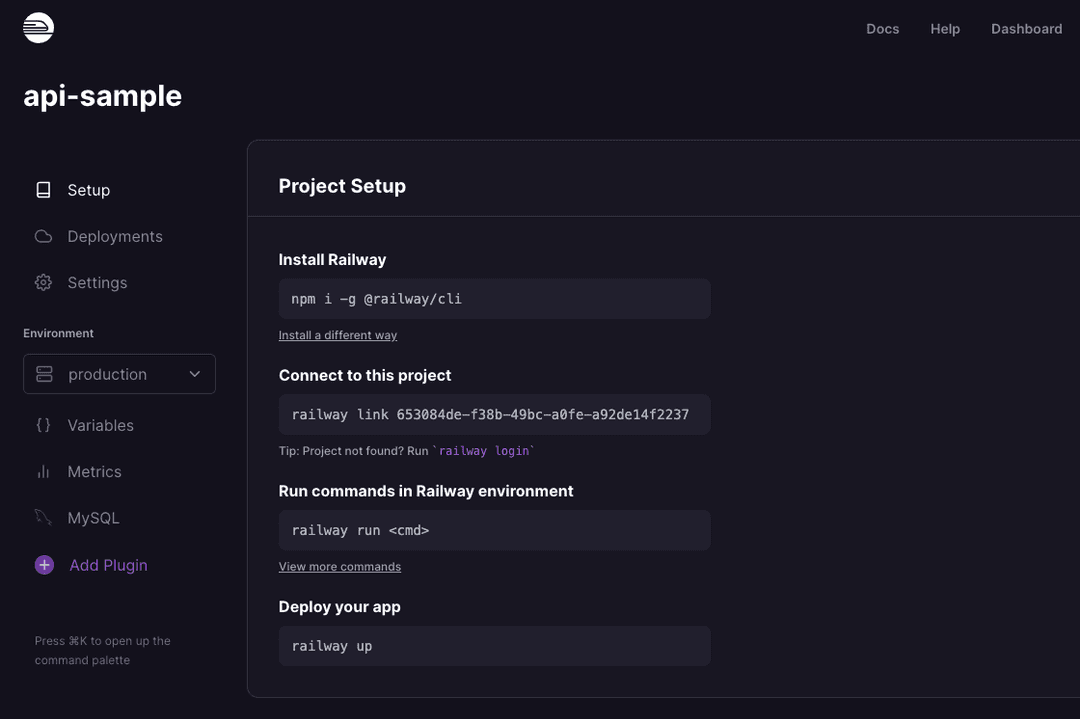Click the Settings gear icon
1080x719 pixels.
click(x=43, y=283)
